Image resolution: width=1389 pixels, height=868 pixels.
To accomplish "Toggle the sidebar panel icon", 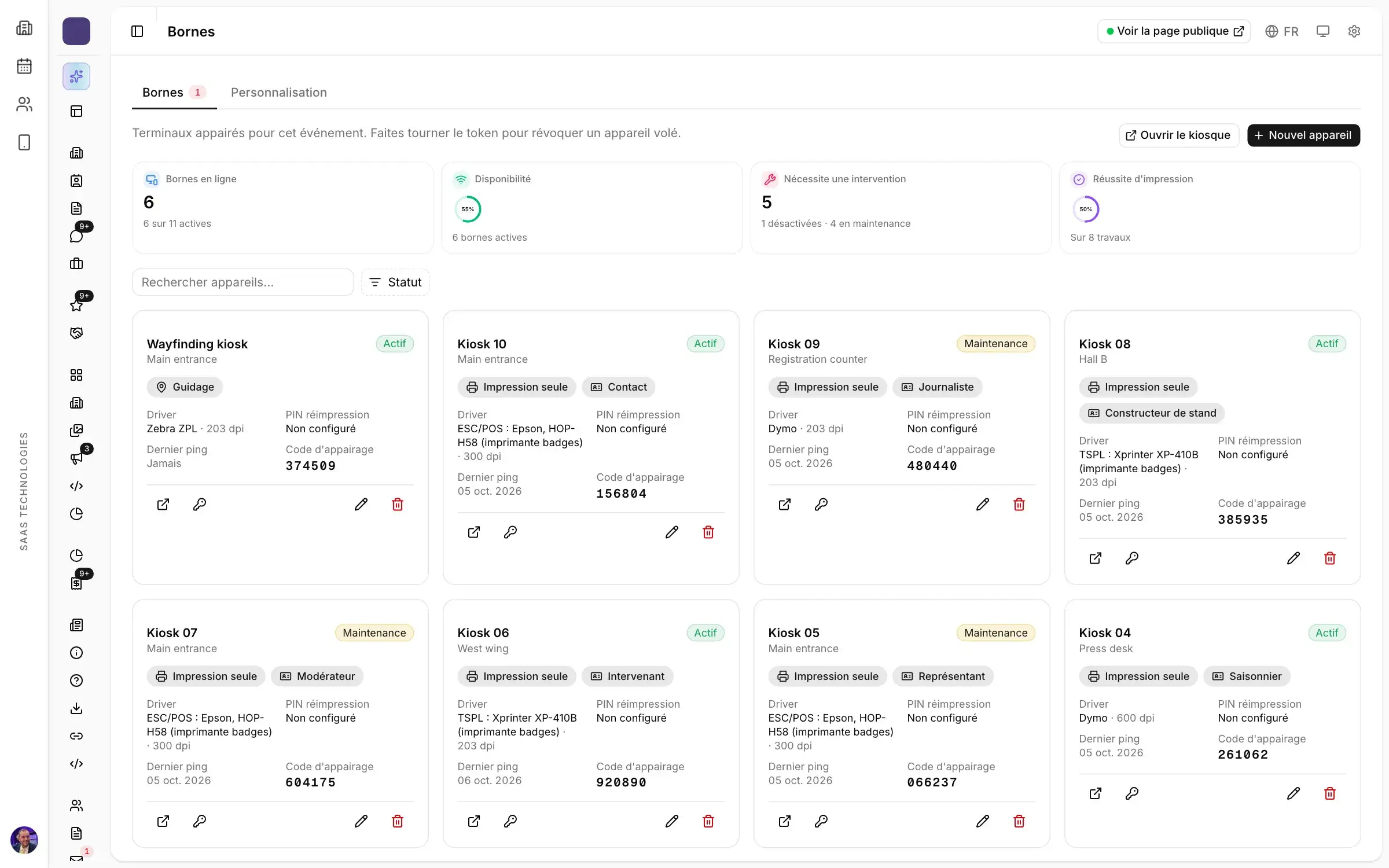I will coord(137,31).
